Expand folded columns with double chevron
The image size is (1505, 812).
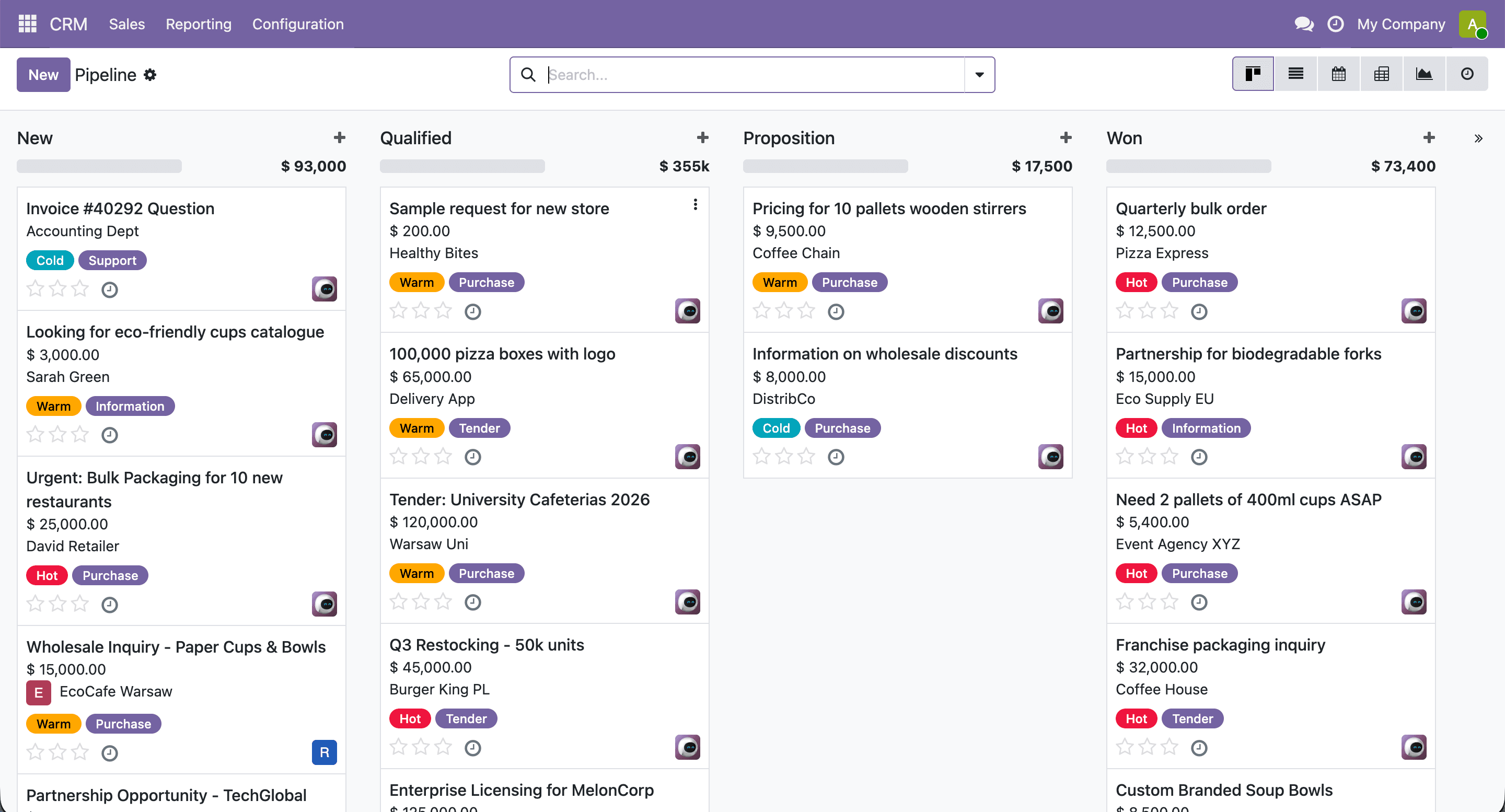[x=1478, y=138]
